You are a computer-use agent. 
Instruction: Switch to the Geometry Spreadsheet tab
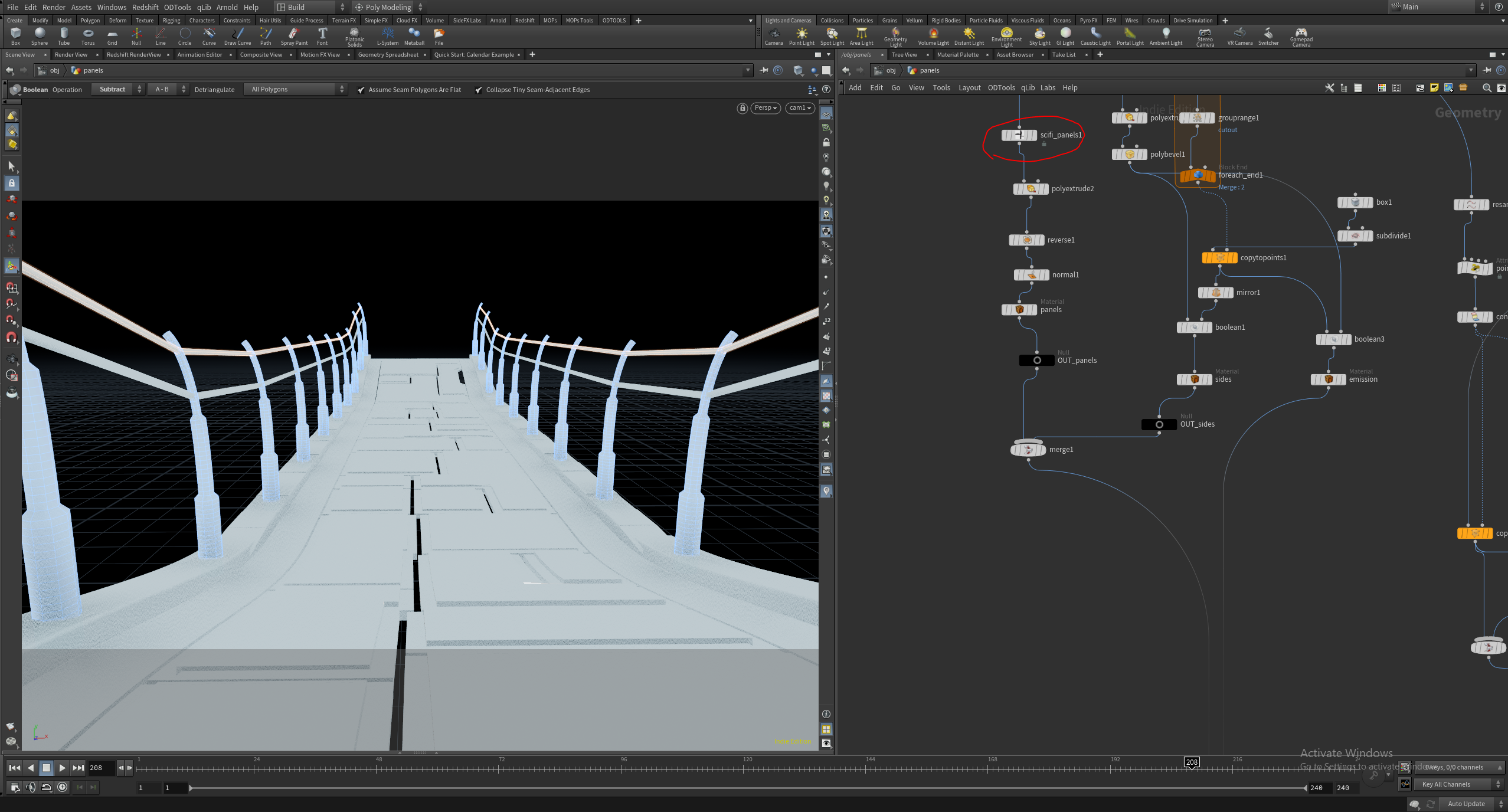coord(388,55)
